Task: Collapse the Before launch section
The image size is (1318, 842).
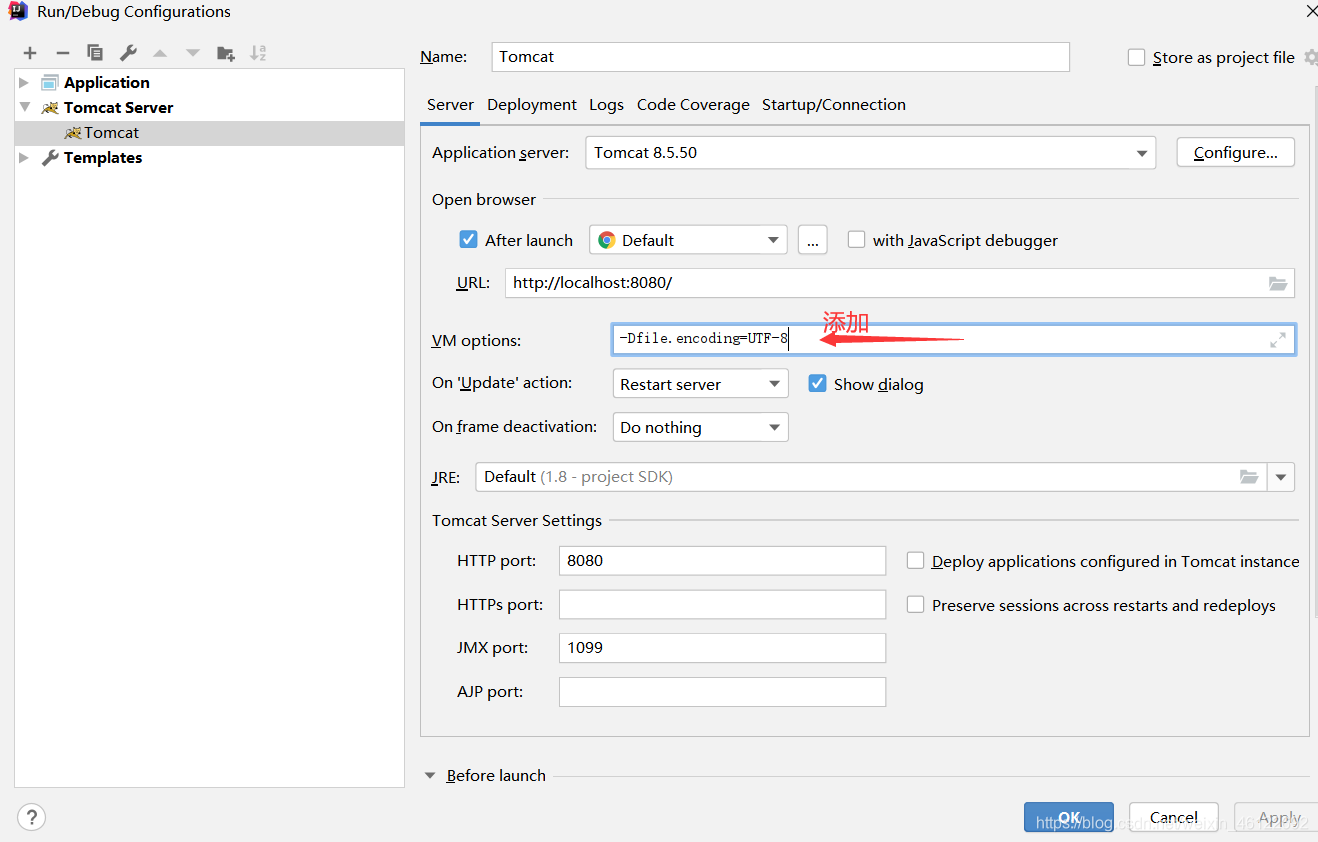Action: (x=430, y=776)
